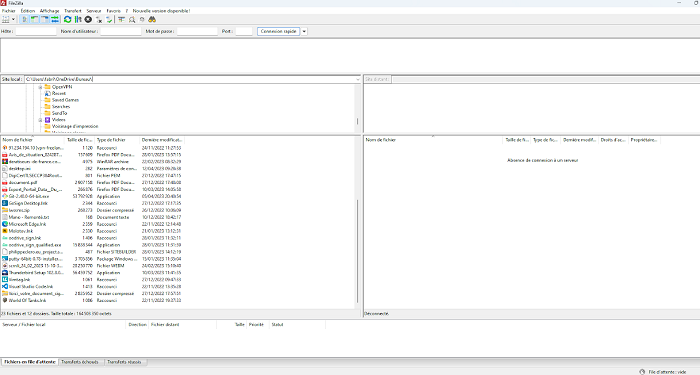Image resolution: width=700 pixels, height=375 pixels.
Task: Click the Port input field
Action: click(x=244, y=31)
